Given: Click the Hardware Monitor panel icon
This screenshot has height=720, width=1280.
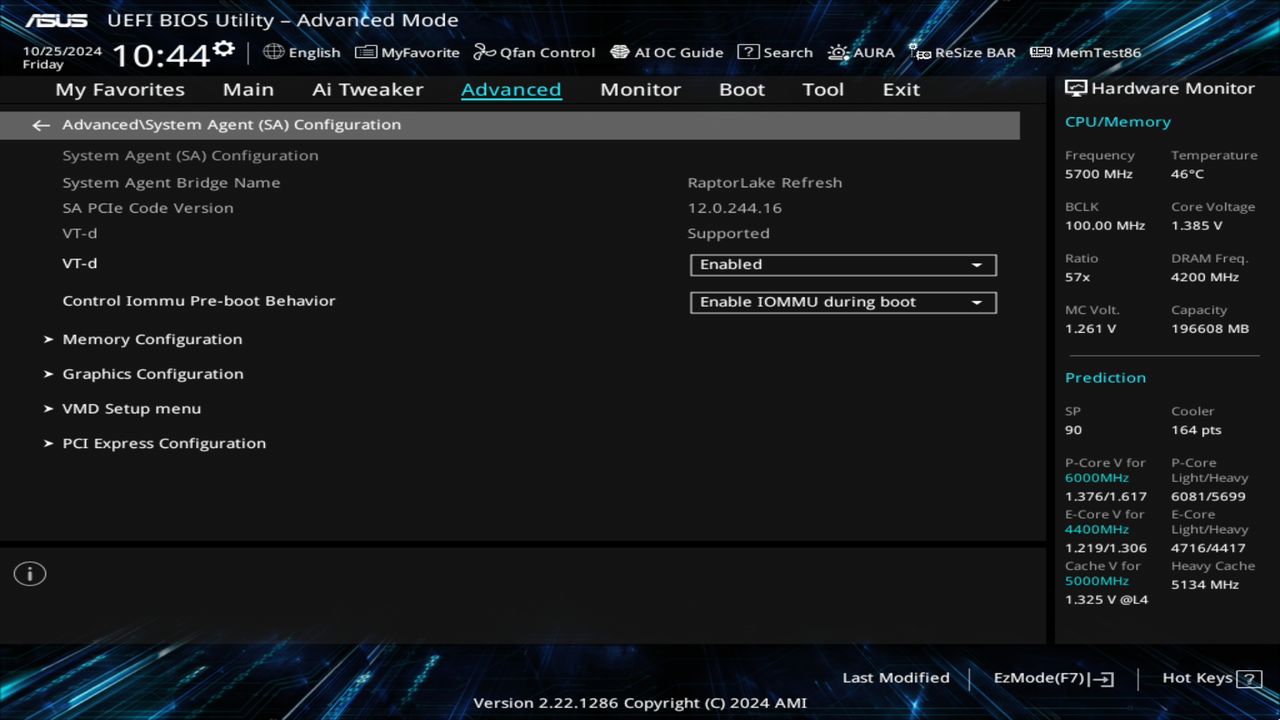Looking at the screenshot, I should click(1076, 88).
